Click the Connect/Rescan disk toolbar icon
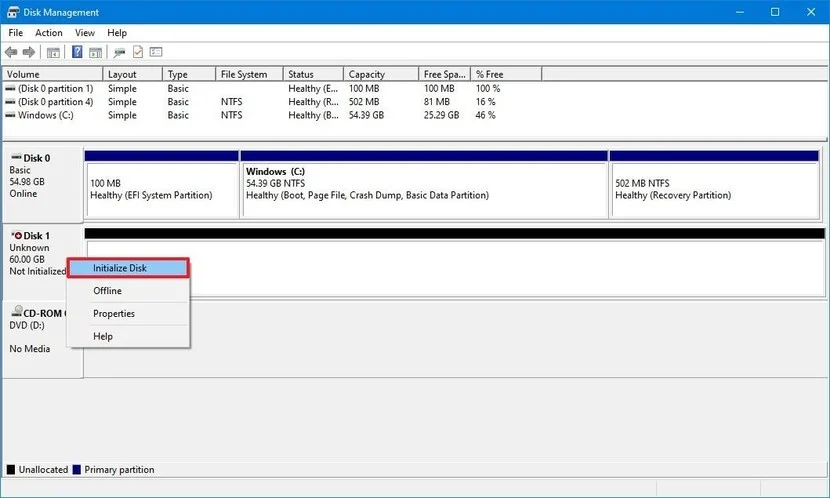This screenshot has height=498, width=830. tap(120, 52)
